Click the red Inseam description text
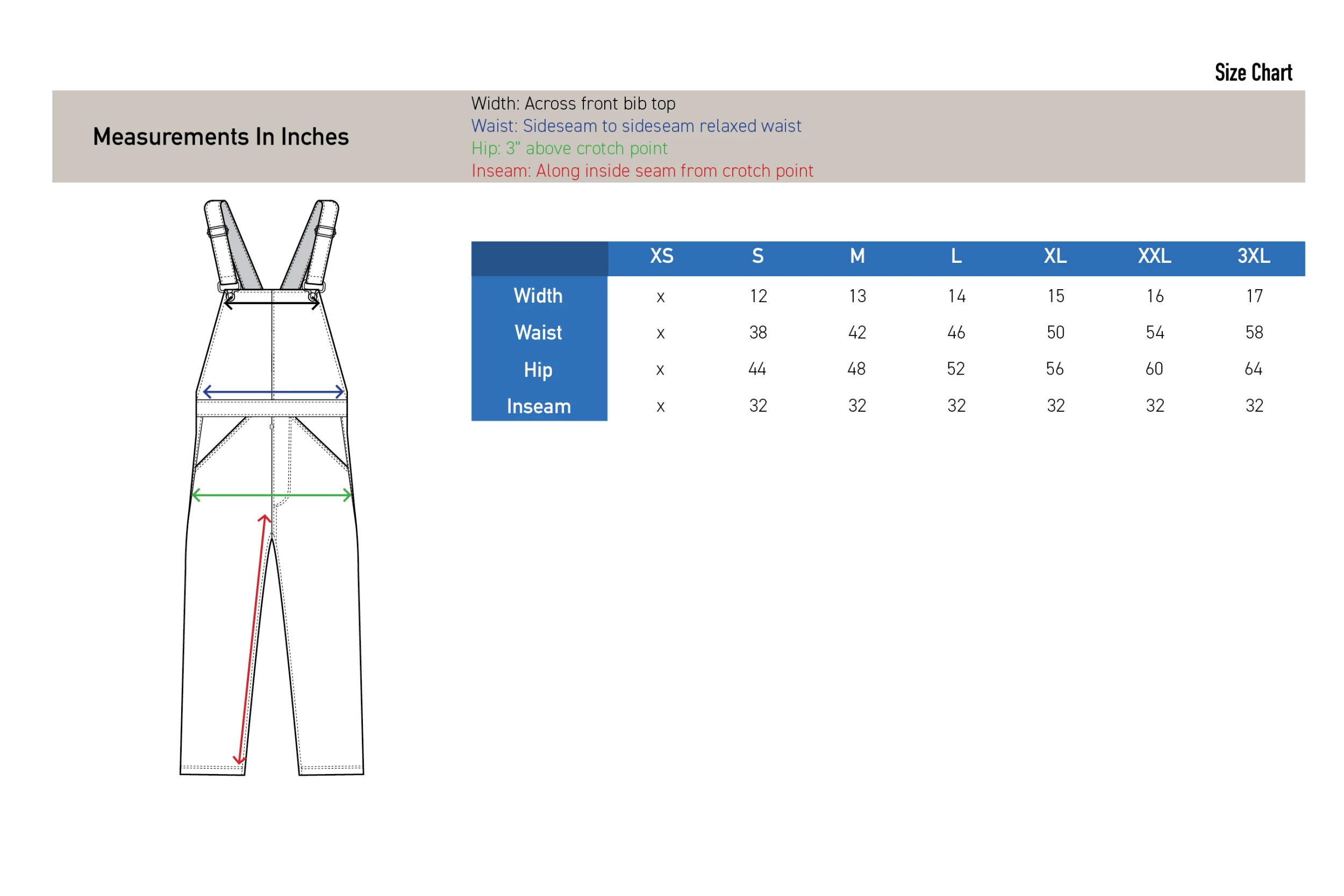 pos(642,171)
